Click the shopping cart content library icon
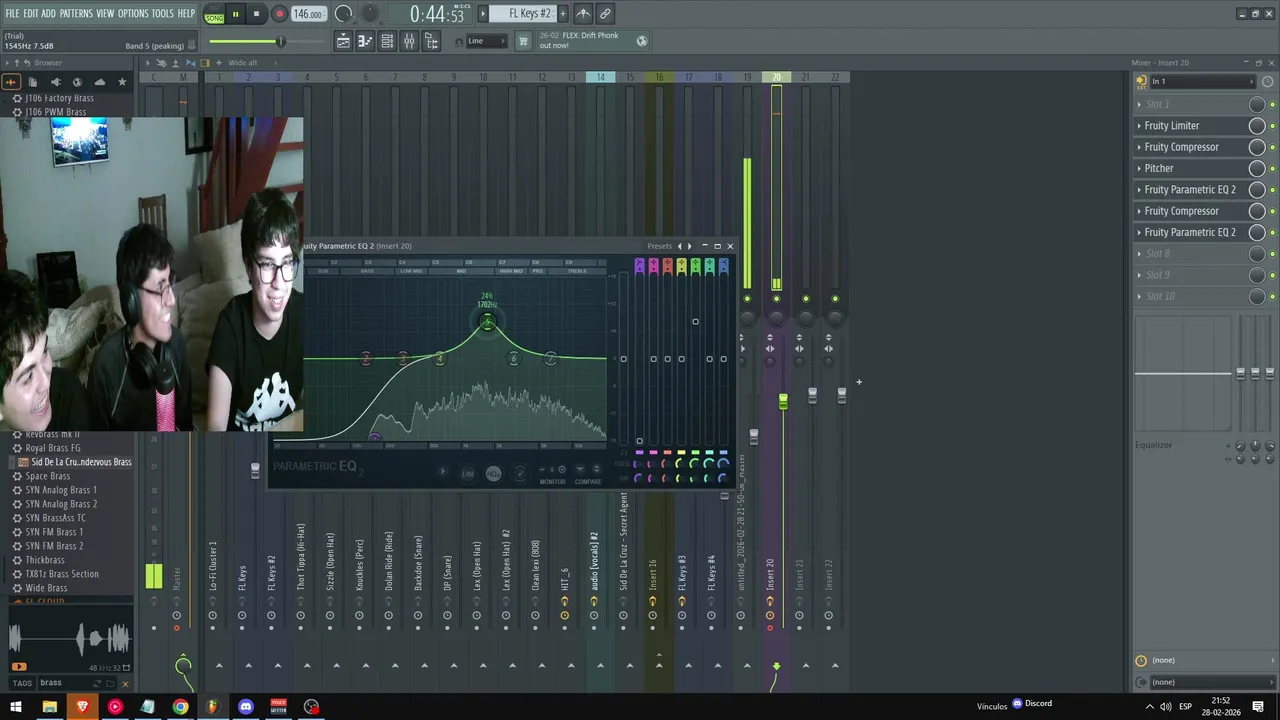The width and height of the screenshot is (1280, 720). (522, 41)
